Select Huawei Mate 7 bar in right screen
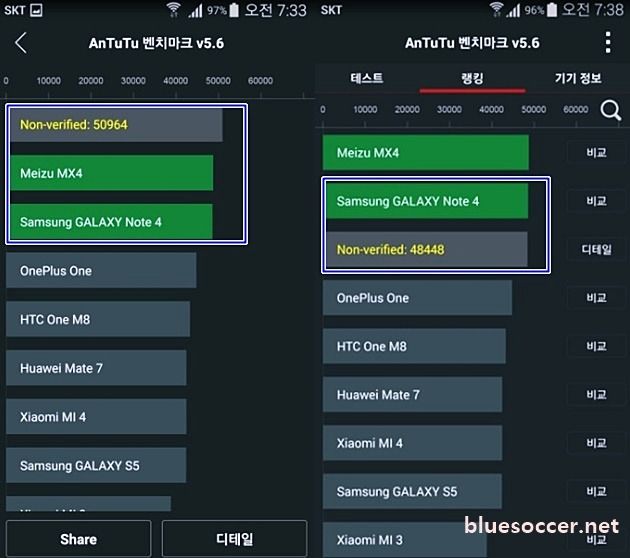The image size is (630, 558). pos(413,394)
